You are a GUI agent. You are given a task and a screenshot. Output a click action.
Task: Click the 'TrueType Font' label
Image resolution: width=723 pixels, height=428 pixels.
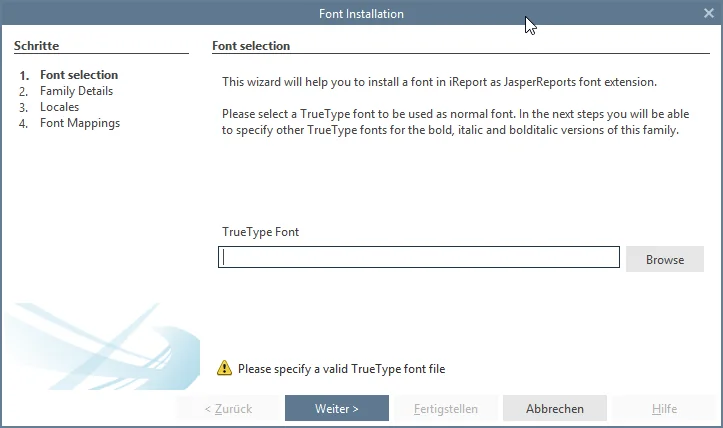(x=261, y=232)
